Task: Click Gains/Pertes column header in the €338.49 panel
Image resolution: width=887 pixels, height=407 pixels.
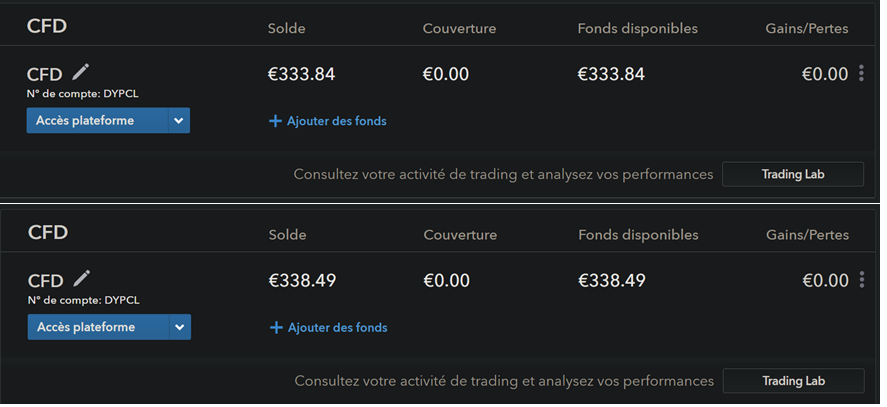Action: 807,235
